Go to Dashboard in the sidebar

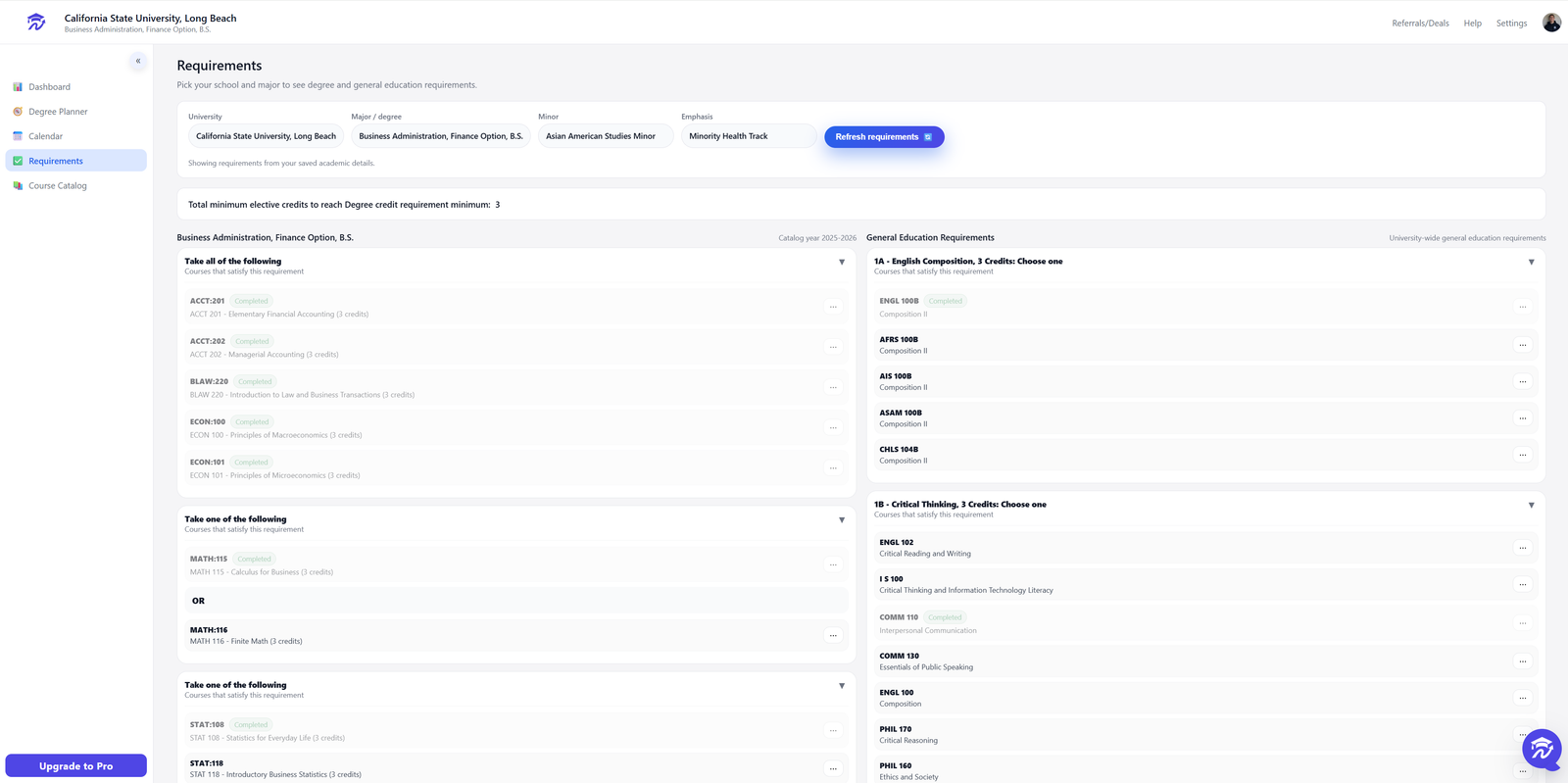tap(76, 87)
